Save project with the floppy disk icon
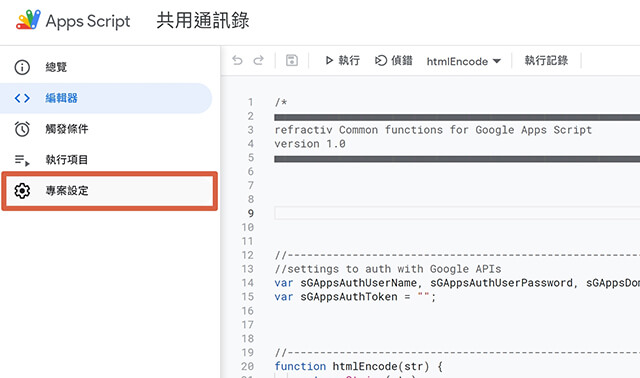 click(291, 60)
